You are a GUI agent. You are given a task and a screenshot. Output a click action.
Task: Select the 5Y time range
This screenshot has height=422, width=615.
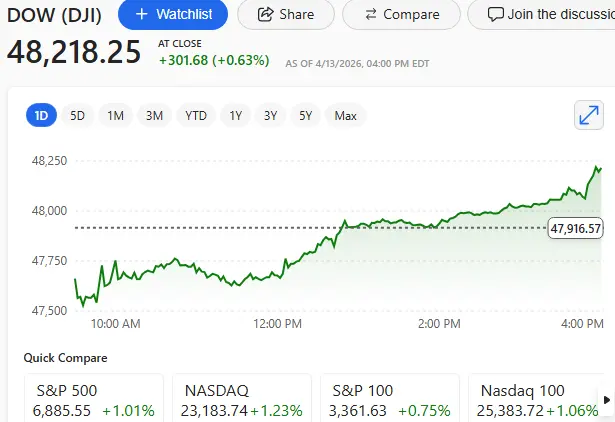pyautogui.click(x=306, y=116)
